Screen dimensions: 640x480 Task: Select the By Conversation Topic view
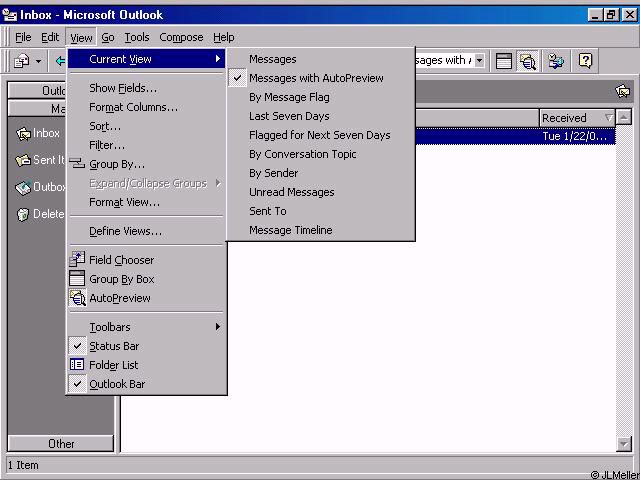point(320,154)
